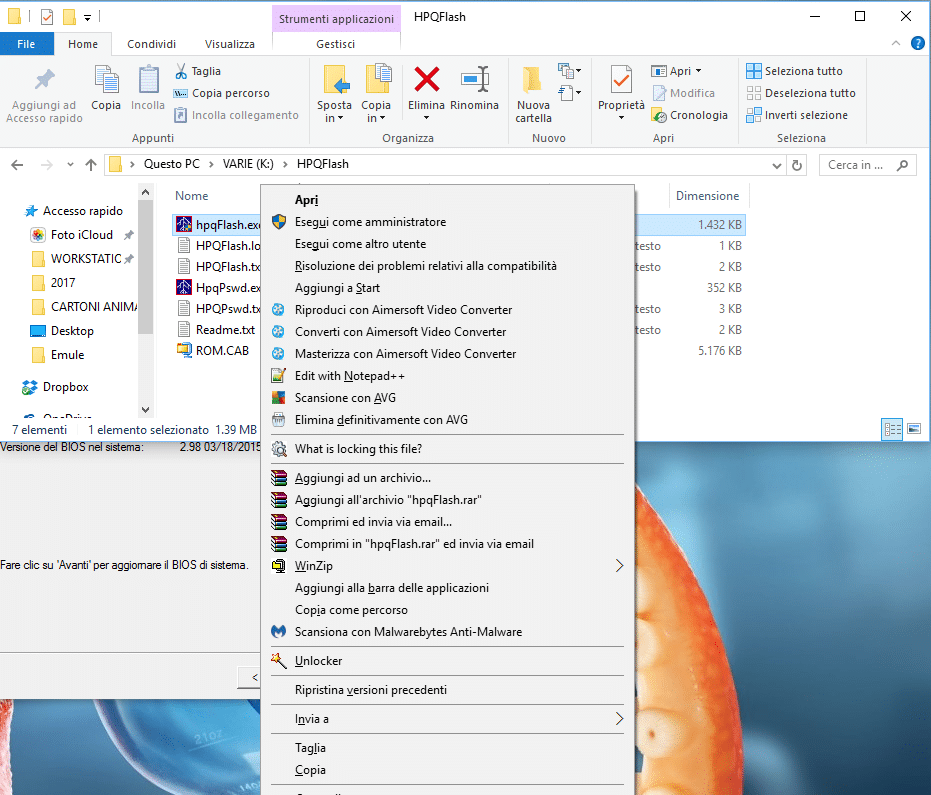
Task: Open the File tab
Action: 26,44
